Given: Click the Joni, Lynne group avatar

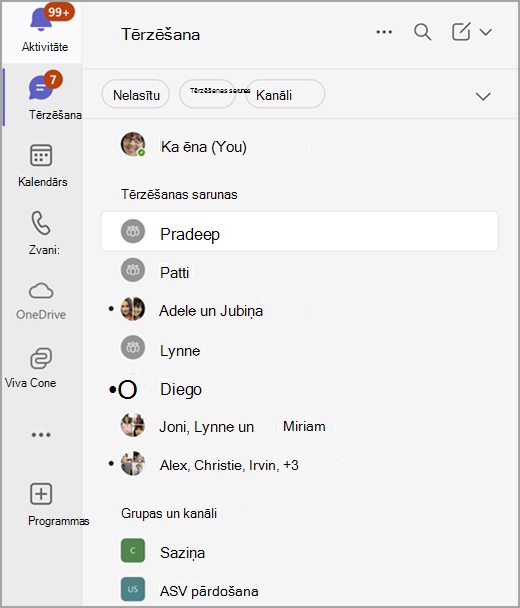Looking at the screenshot, I should [x=133, y=425].
